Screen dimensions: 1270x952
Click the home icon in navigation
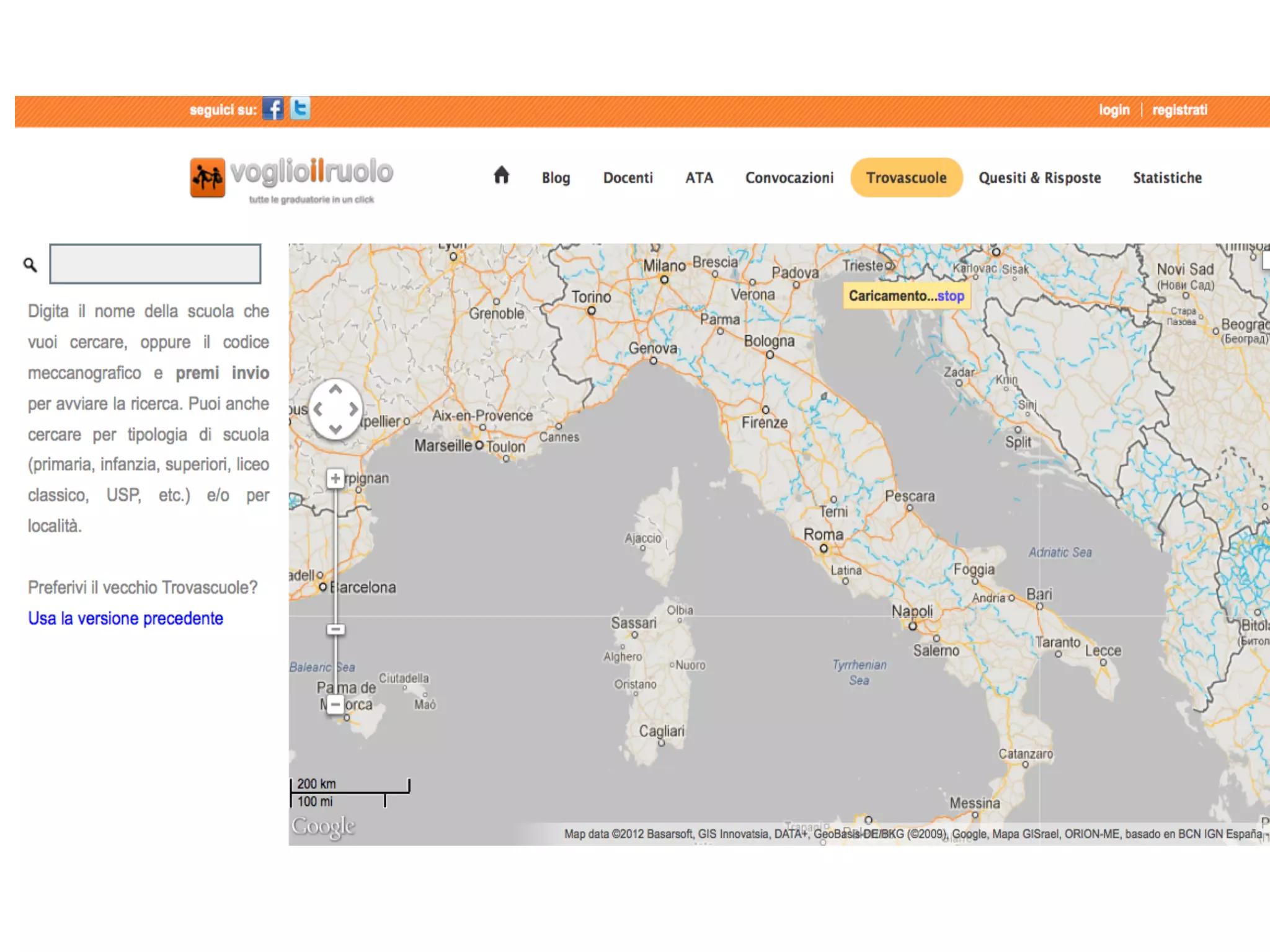tap(501, 176)
